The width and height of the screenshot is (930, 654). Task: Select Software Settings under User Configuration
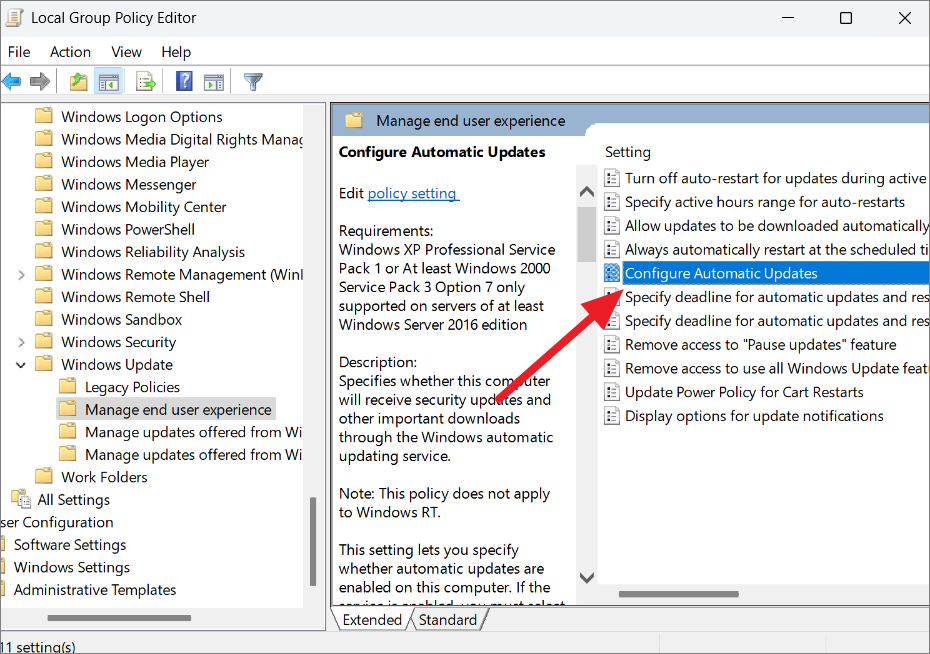(70, 545)
